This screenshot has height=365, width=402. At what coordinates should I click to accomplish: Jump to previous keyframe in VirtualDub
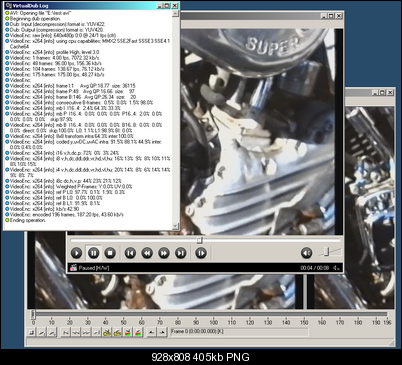tap(107, 332)
